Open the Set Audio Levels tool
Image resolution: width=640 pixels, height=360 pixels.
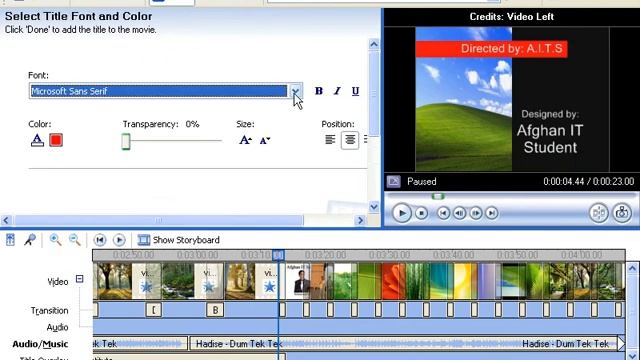[x=10, y=240]
